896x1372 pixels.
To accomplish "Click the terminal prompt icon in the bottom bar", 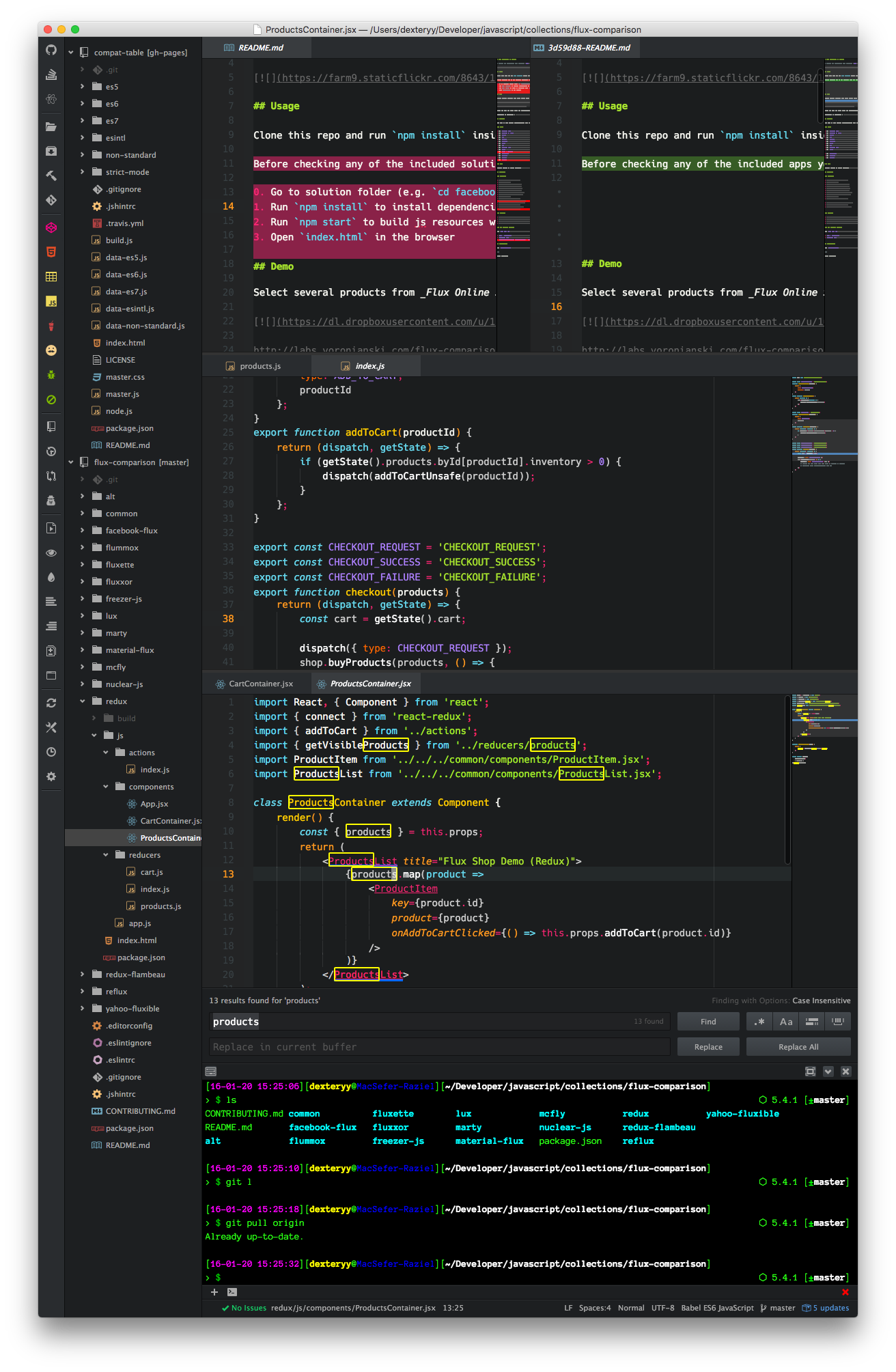I will (232, 1292).
